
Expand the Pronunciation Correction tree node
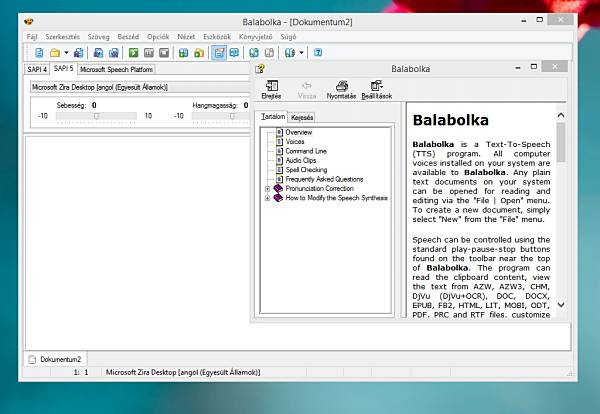267,188
